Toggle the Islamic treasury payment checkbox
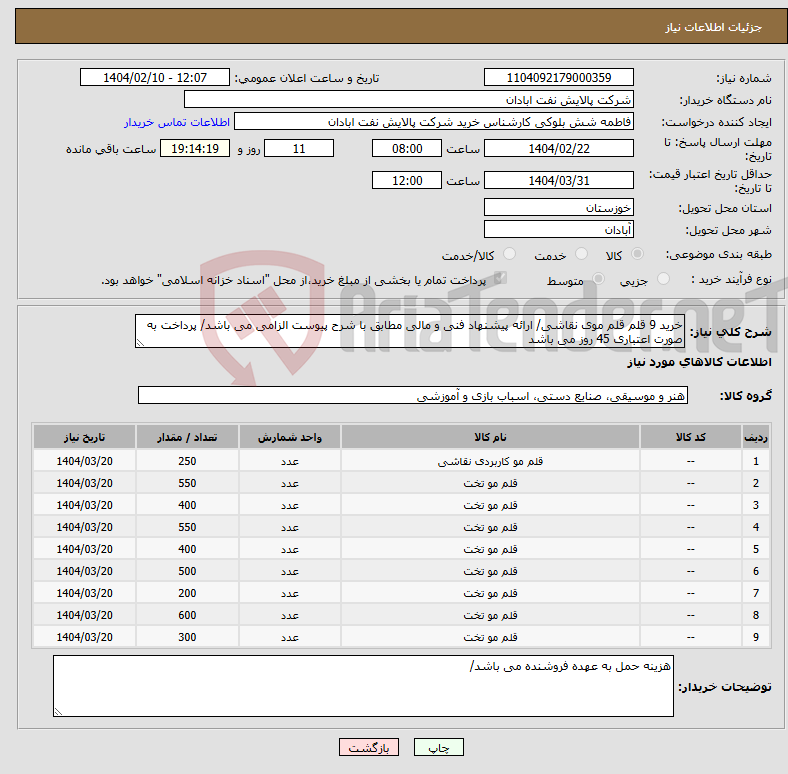788x774 pixels. (500, 278)
